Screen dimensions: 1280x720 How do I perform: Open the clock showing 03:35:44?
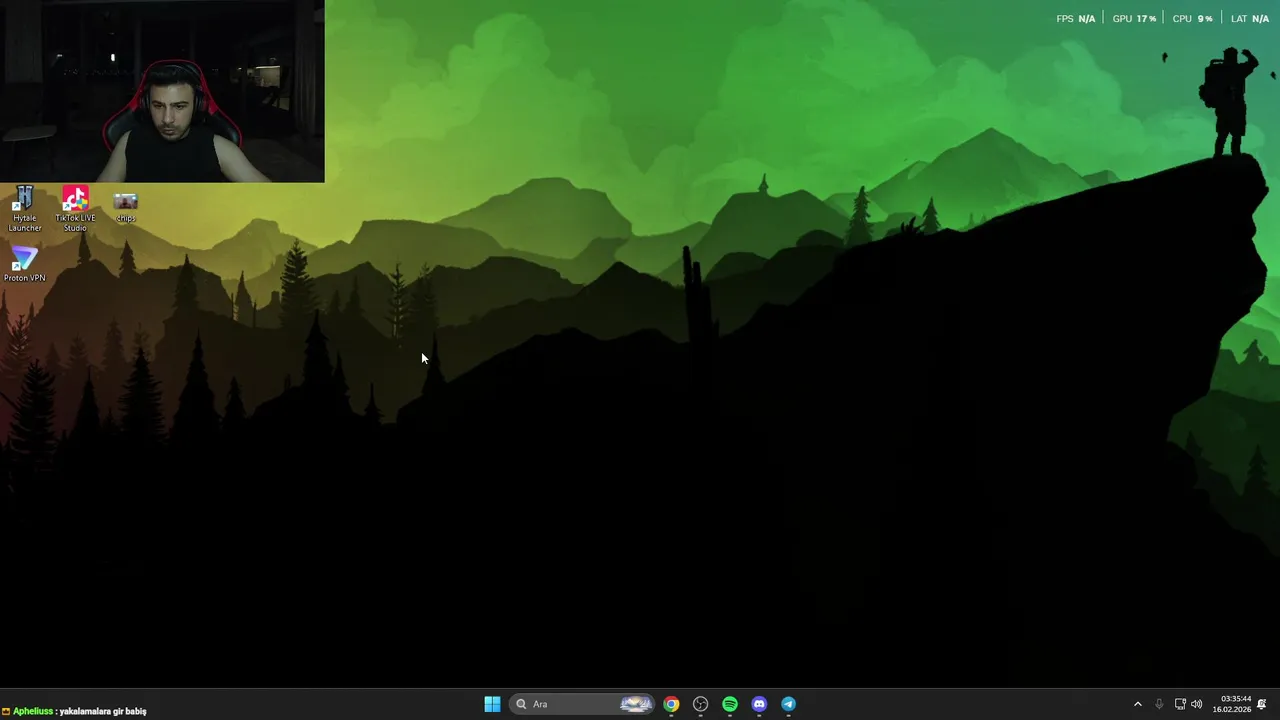click(1232, 704)
